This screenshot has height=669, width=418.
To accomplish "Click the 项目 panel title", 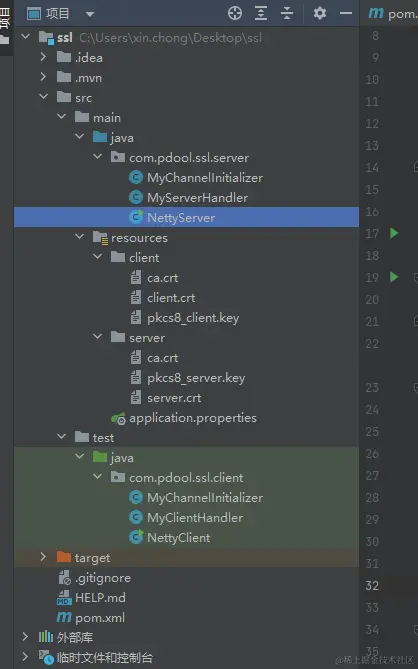I will [x=58, y=14].
